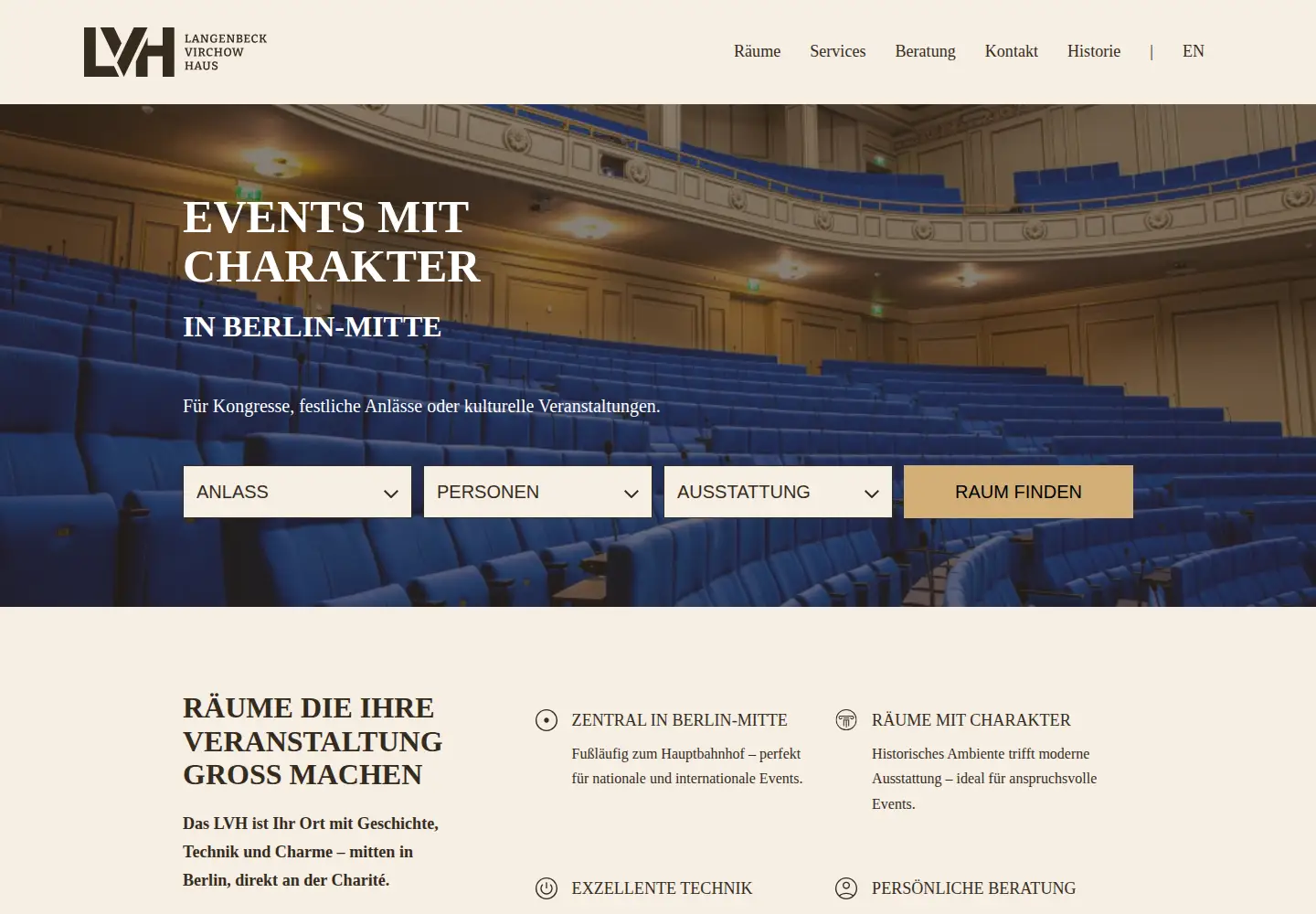Image resolution: width=1316 pixels, height=914 pixels.
Task: Click the Persönliche Beratung person icon
Action: click(x=846, y=888)
